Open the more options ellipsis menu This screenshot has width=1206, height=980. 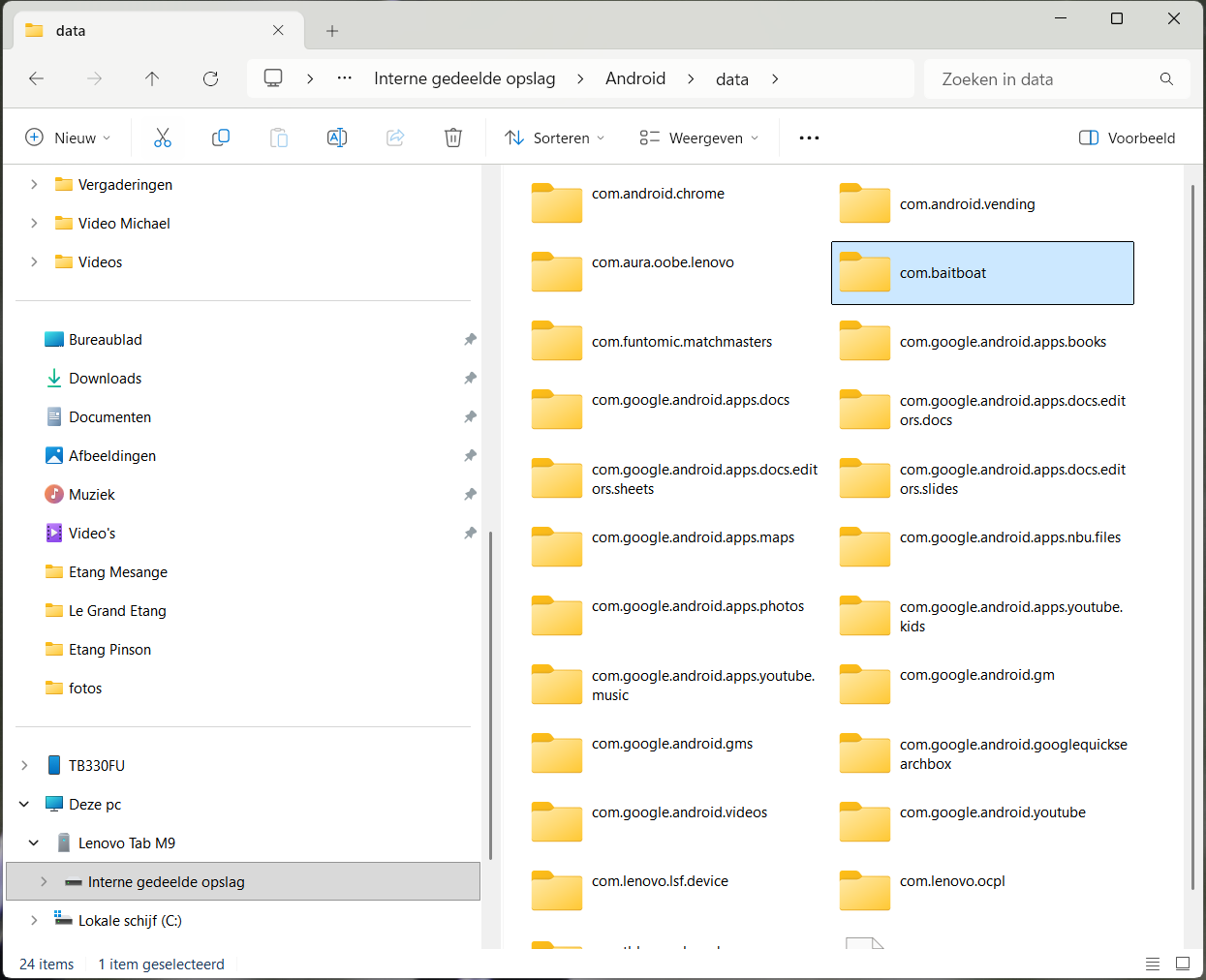coord(809,138)
